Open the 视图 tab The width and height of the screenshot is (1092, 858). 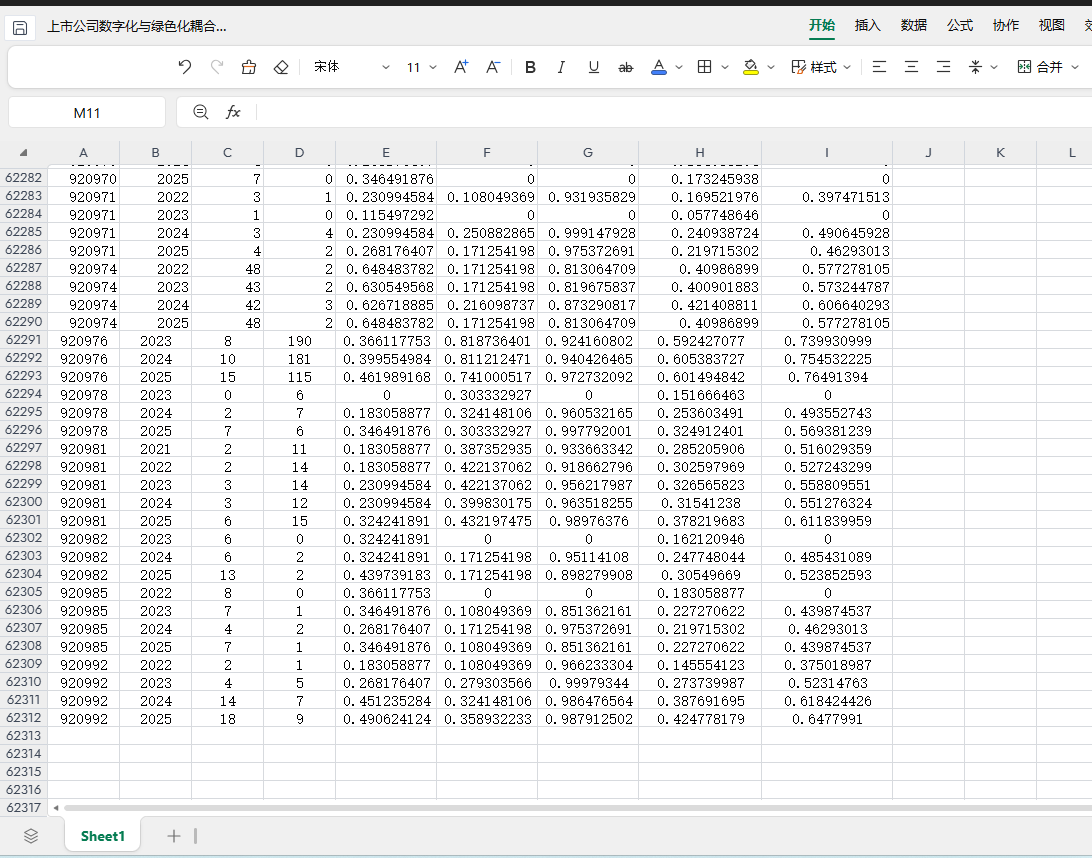coord(1052,26)
